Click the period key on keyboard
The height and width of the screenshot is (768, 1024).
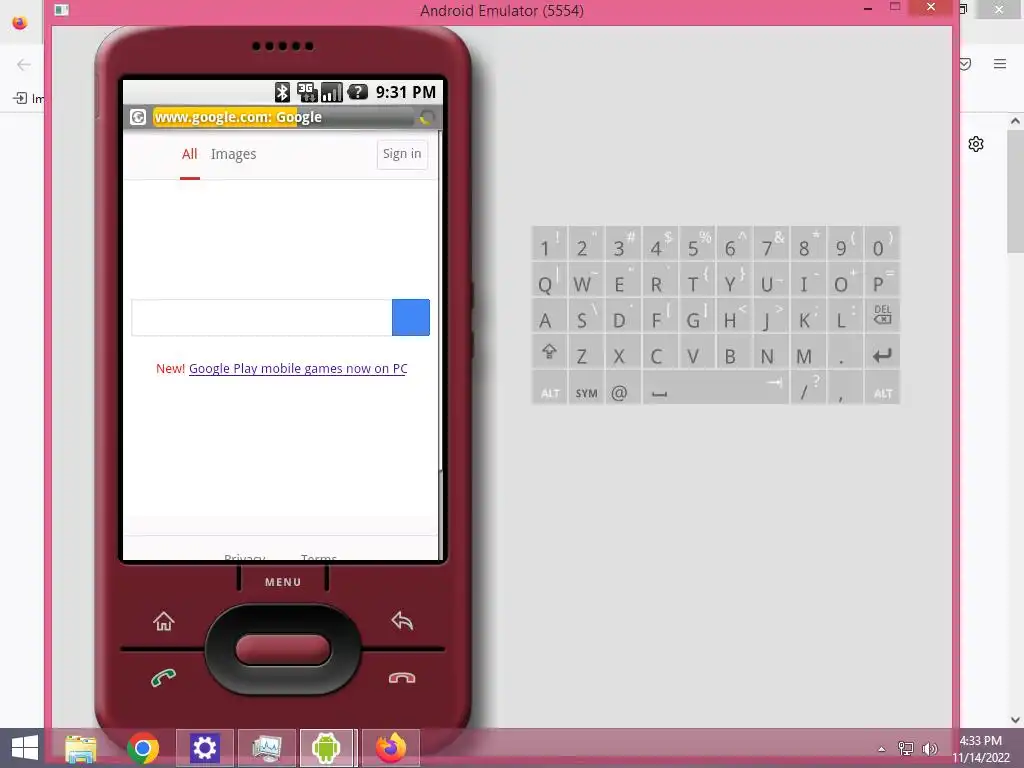(845, 353)
